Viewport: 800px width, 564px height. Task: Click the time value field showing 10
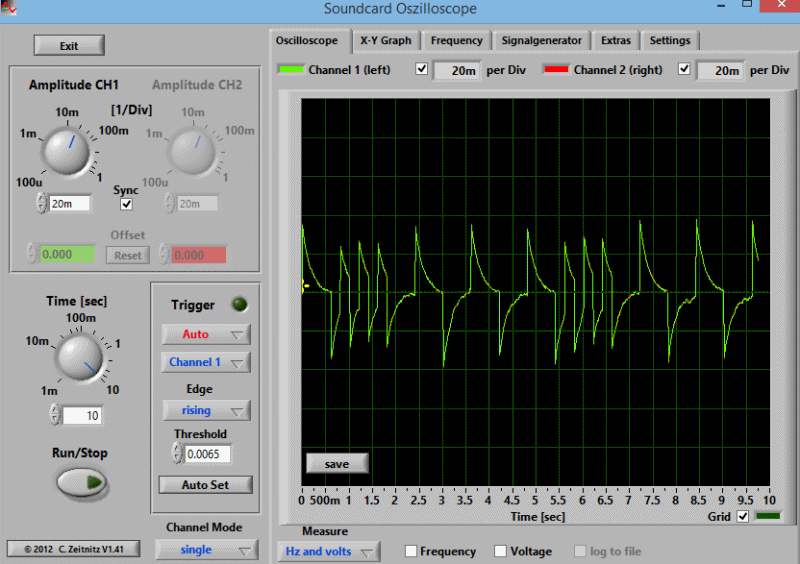tap(82, 415)
